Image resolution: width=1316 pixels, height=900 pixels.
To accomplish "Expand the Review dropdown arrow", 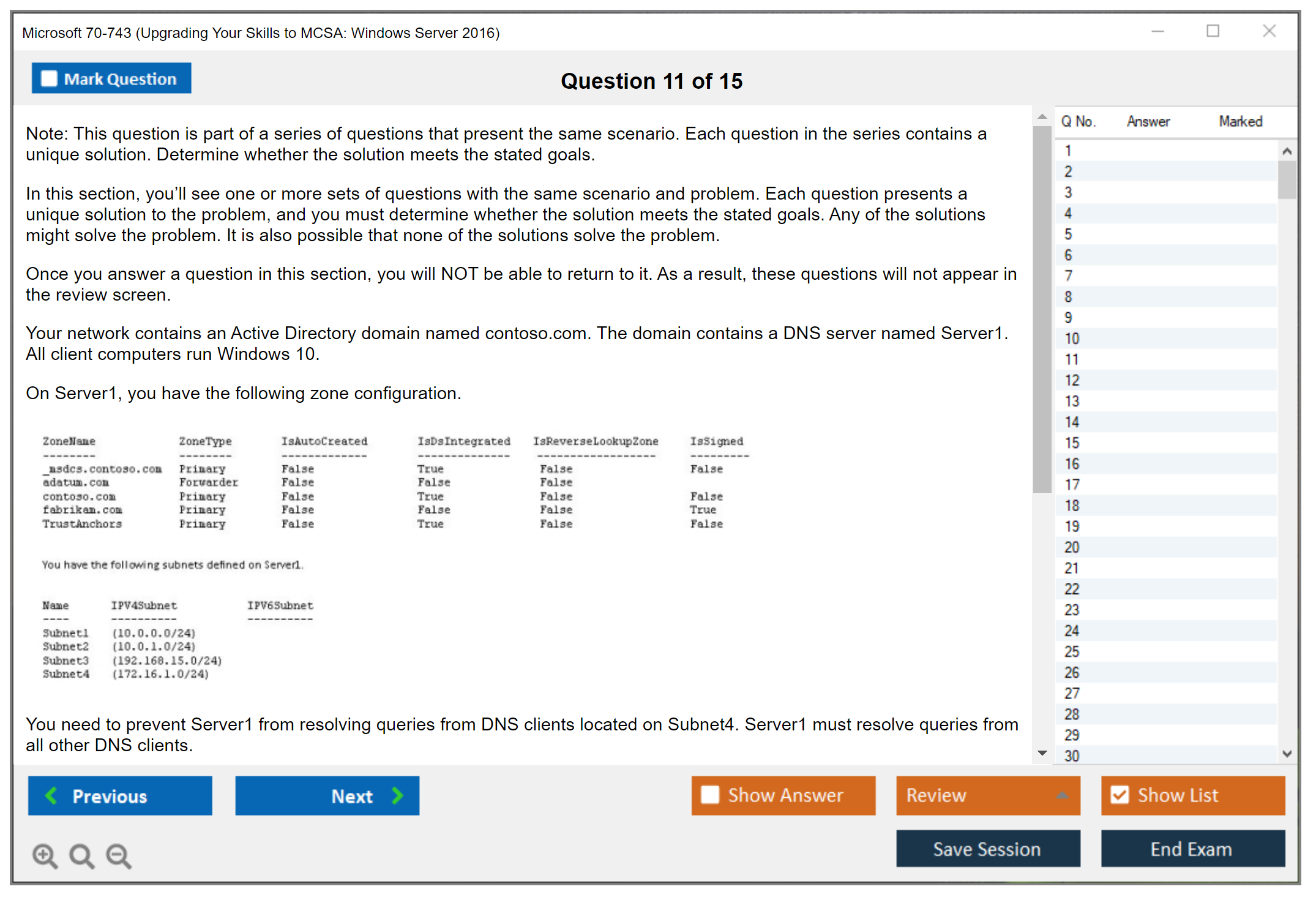I will 1062,795.
